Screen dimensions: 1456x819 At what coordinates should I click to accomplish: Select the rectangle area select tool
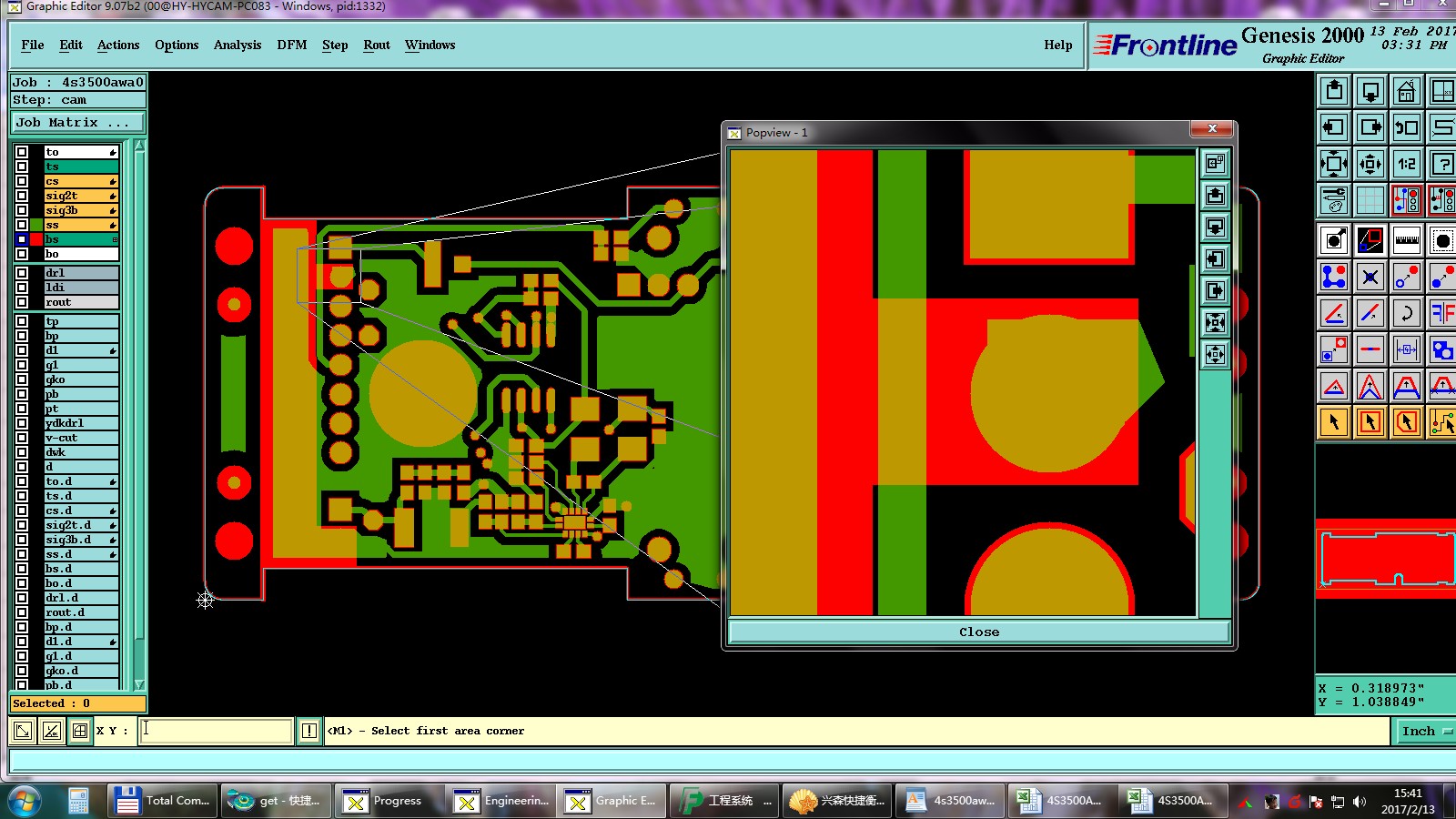(1370, 422)
